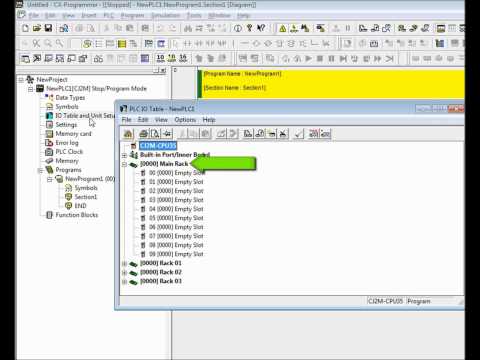Click the About information circle icon
480x360 pixels.
[x=238, y=29]
